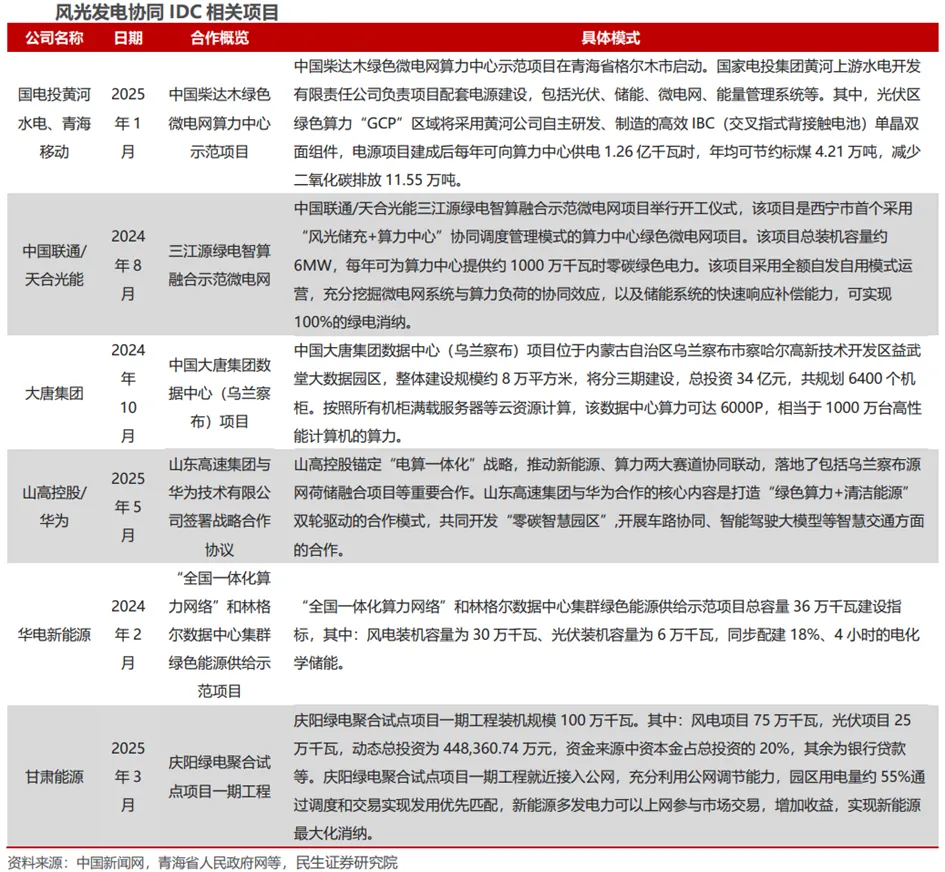This screenshot has height=872, width=945.
Task: Select the 具体模式 column header
Action: pos(612,36)
